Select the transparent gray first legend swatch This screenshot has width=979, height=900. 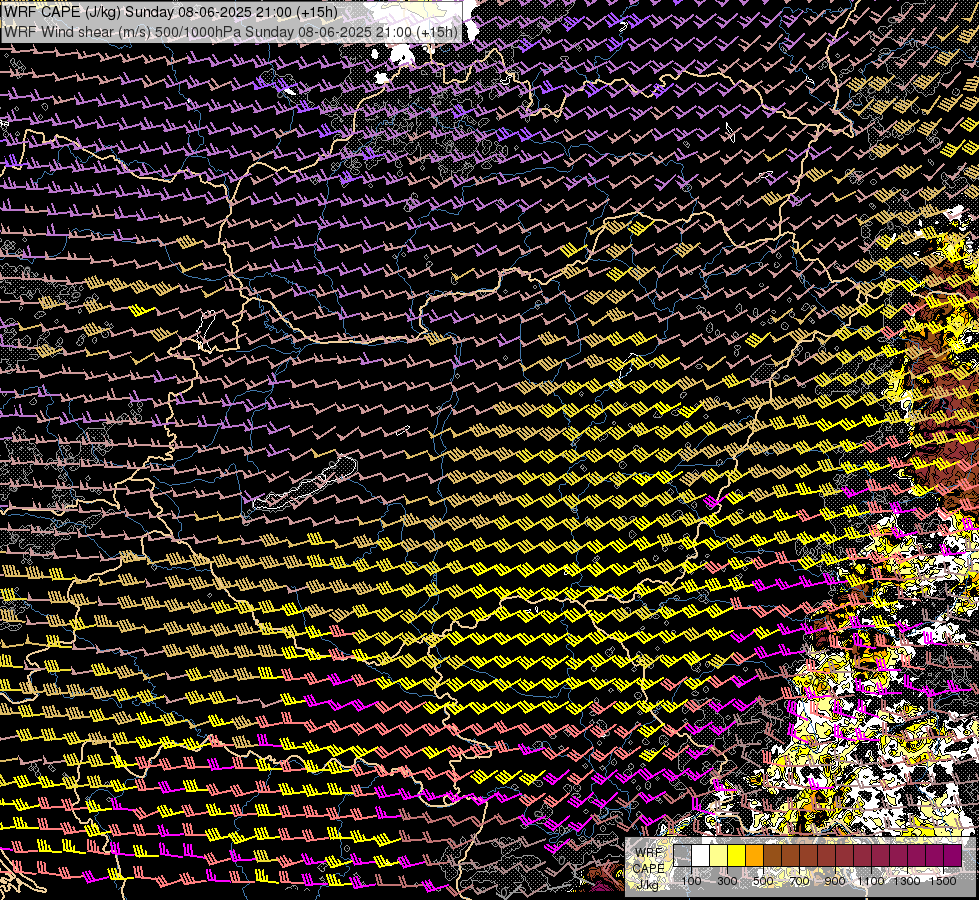682,855
